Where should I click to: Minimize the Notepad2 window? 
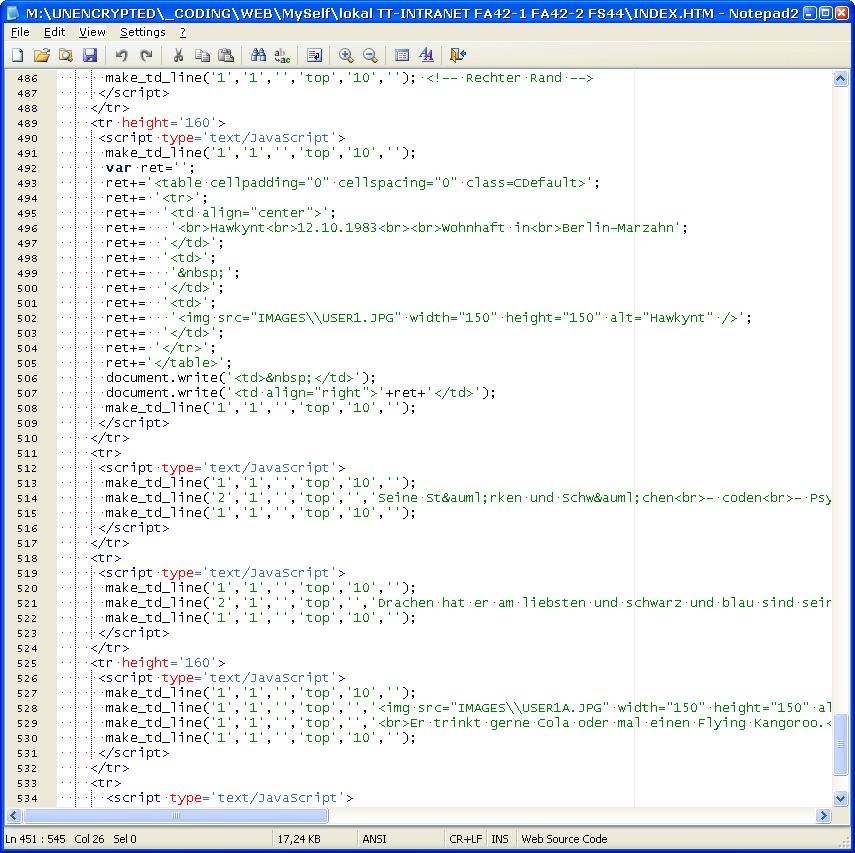pyautogui.click(x=810, y=13)
